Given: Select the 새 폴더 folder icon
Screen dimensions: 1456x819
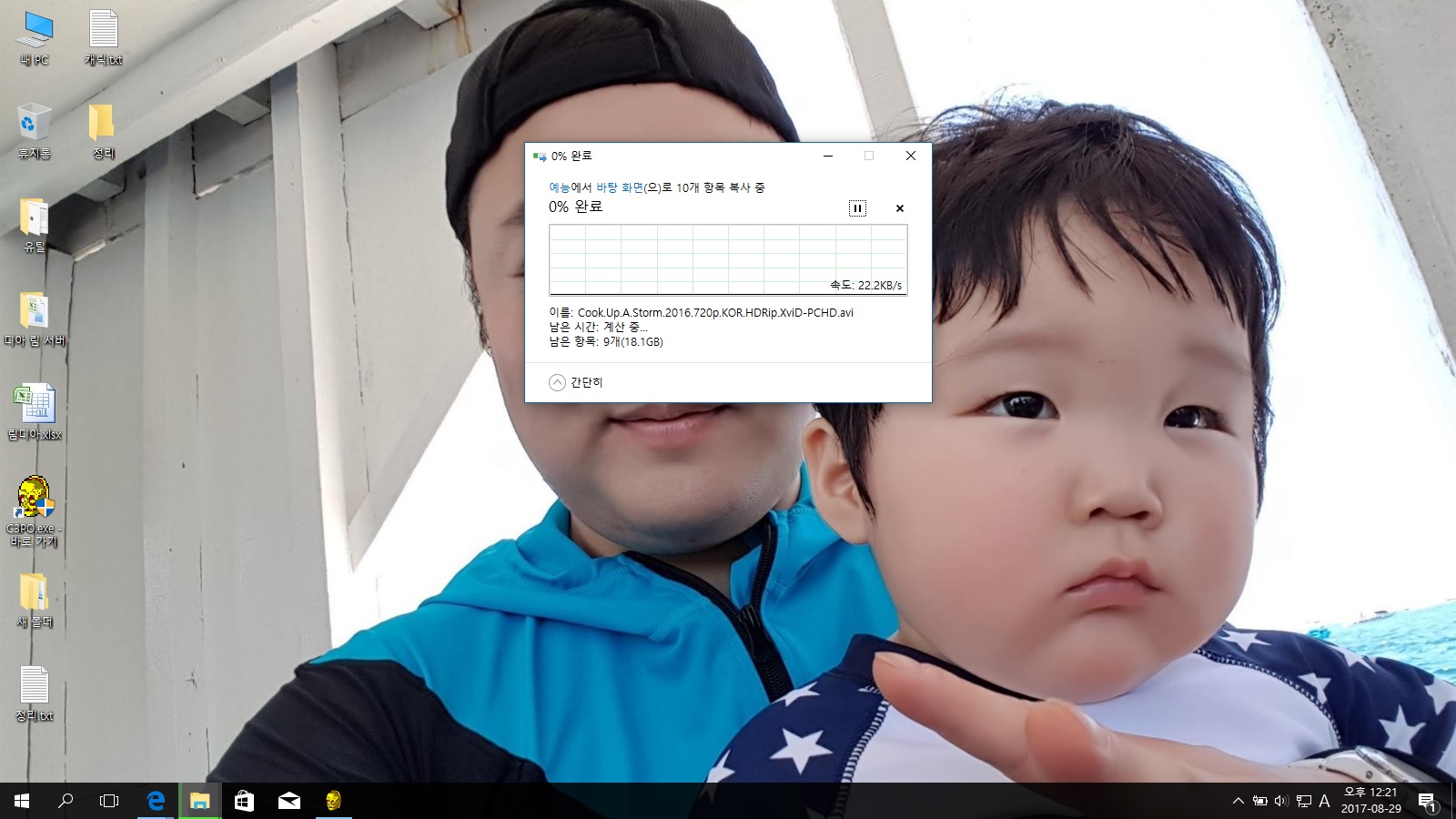Looking at the screenshot, I should click(35, 601).
